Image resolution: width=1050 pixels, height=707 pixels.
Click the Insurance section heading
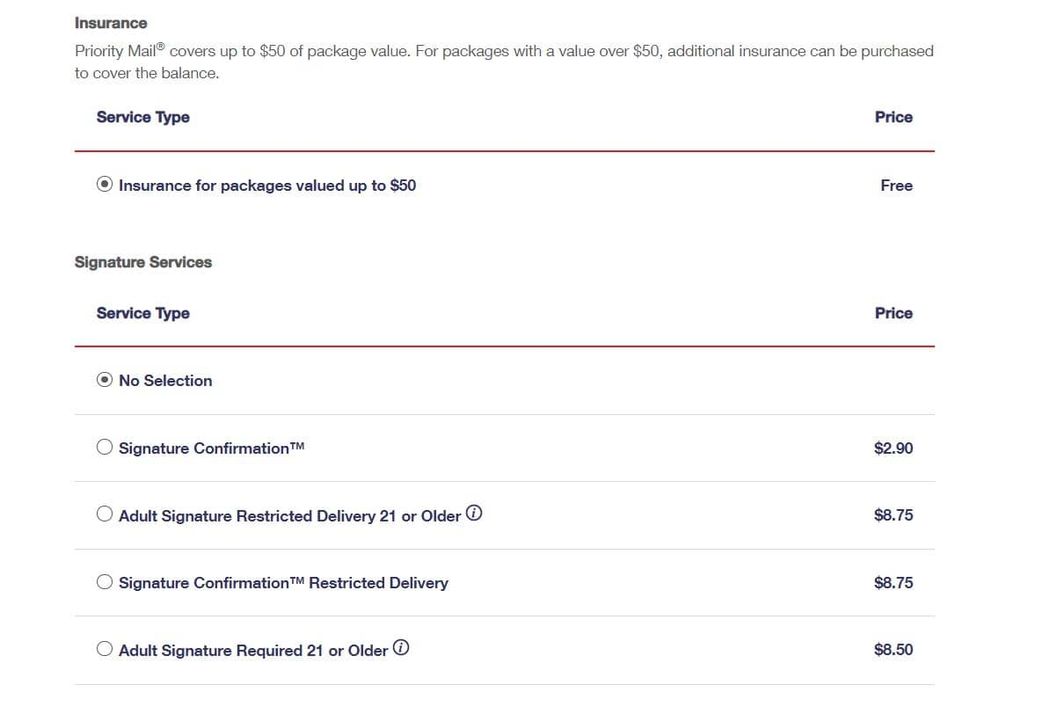[111, 23]
